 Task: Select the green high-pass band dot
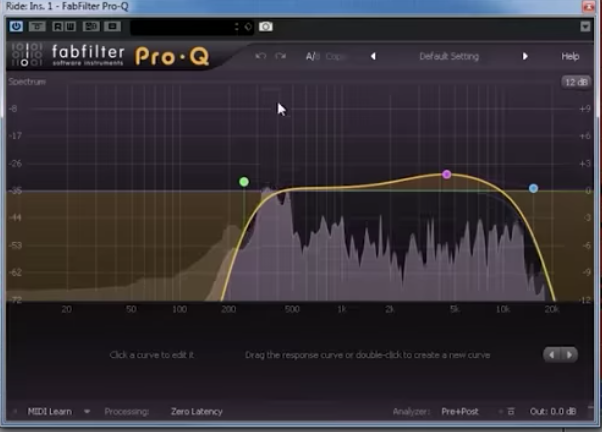(244, 182)
